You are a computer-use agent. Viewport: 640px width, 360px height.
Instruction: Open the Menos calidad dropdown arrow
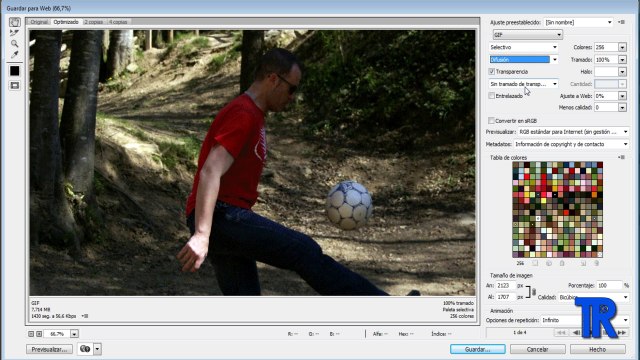[622, 108]
